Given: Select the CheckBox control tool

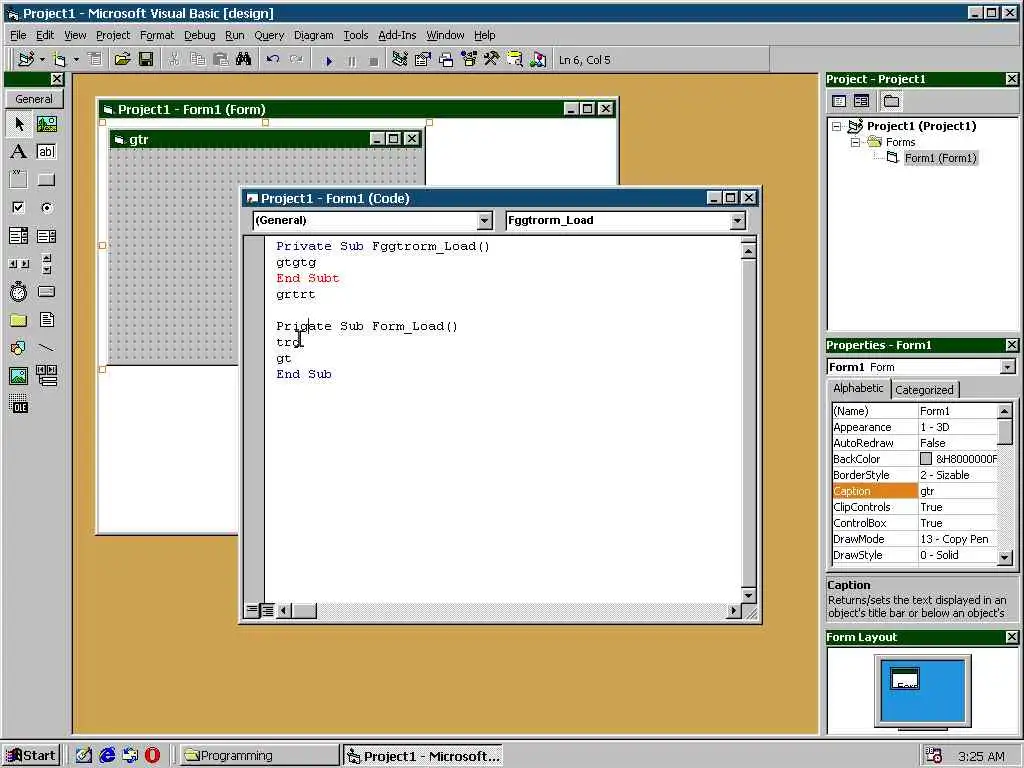Looking at the screenshot, I should pos(18,208).
